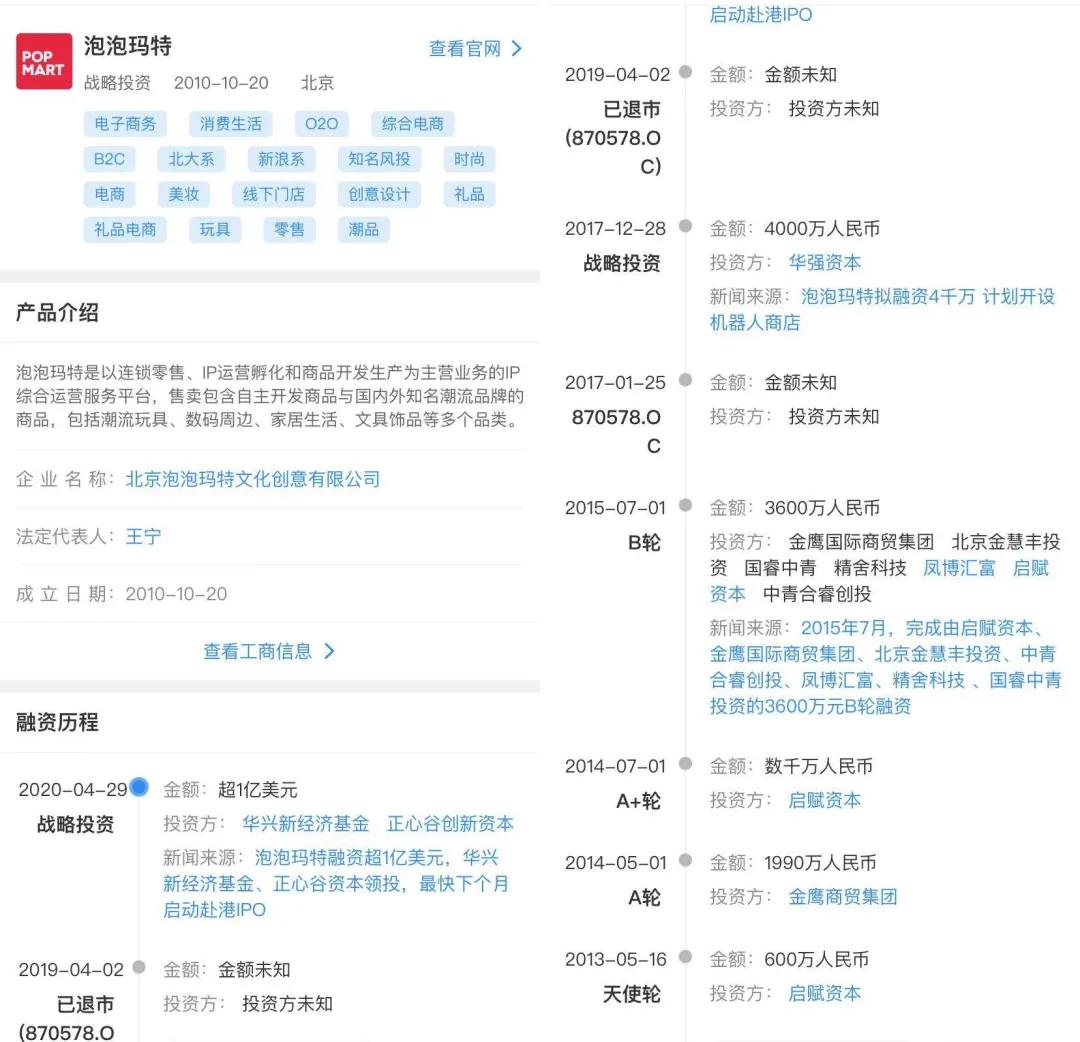
Task: Click the amount text 1990万人民币
Action: click(x=820, y=863)
